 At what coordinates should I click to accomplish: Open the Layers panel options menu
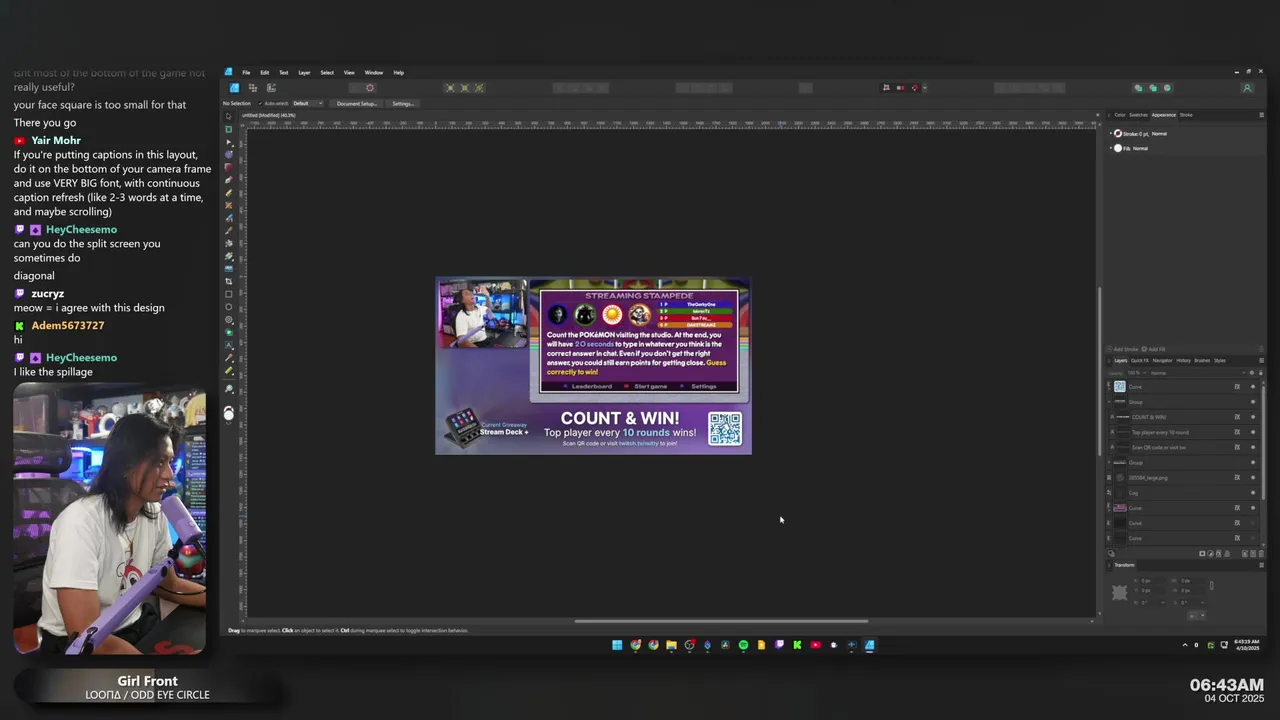(1261, 360)
